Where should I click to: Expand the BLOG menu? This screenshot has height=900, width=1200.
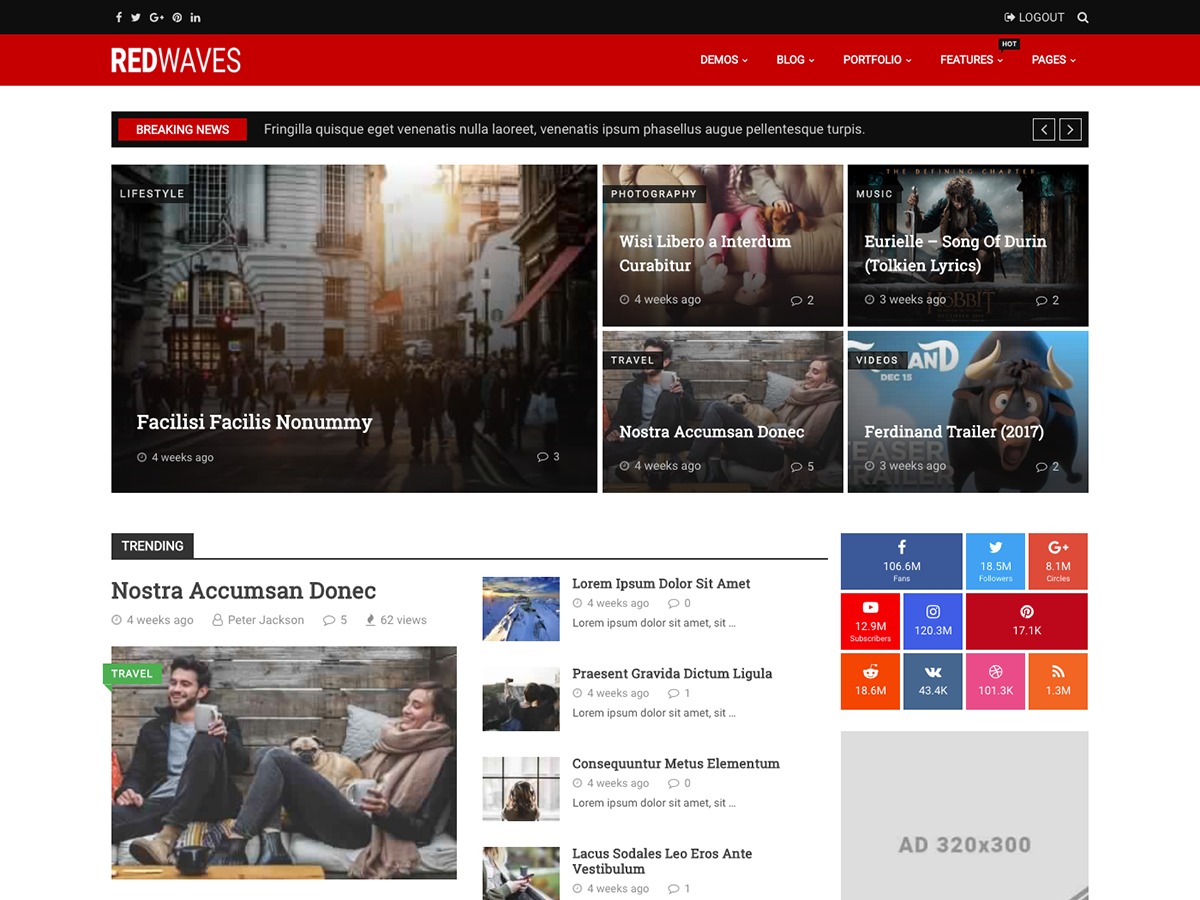tap(795, 60)
